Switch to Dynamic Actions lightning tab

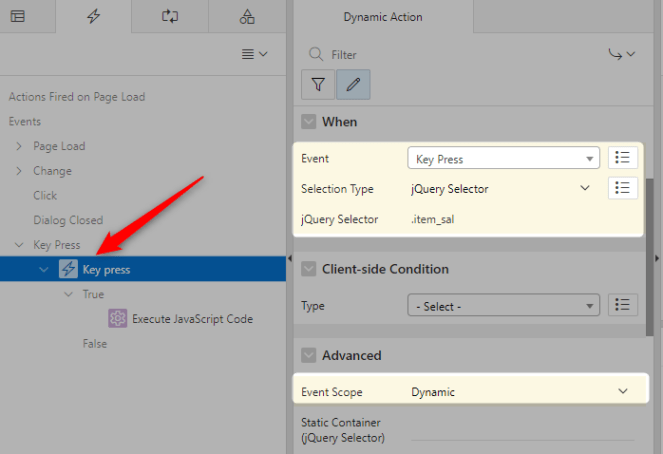(x=93, y=17)
